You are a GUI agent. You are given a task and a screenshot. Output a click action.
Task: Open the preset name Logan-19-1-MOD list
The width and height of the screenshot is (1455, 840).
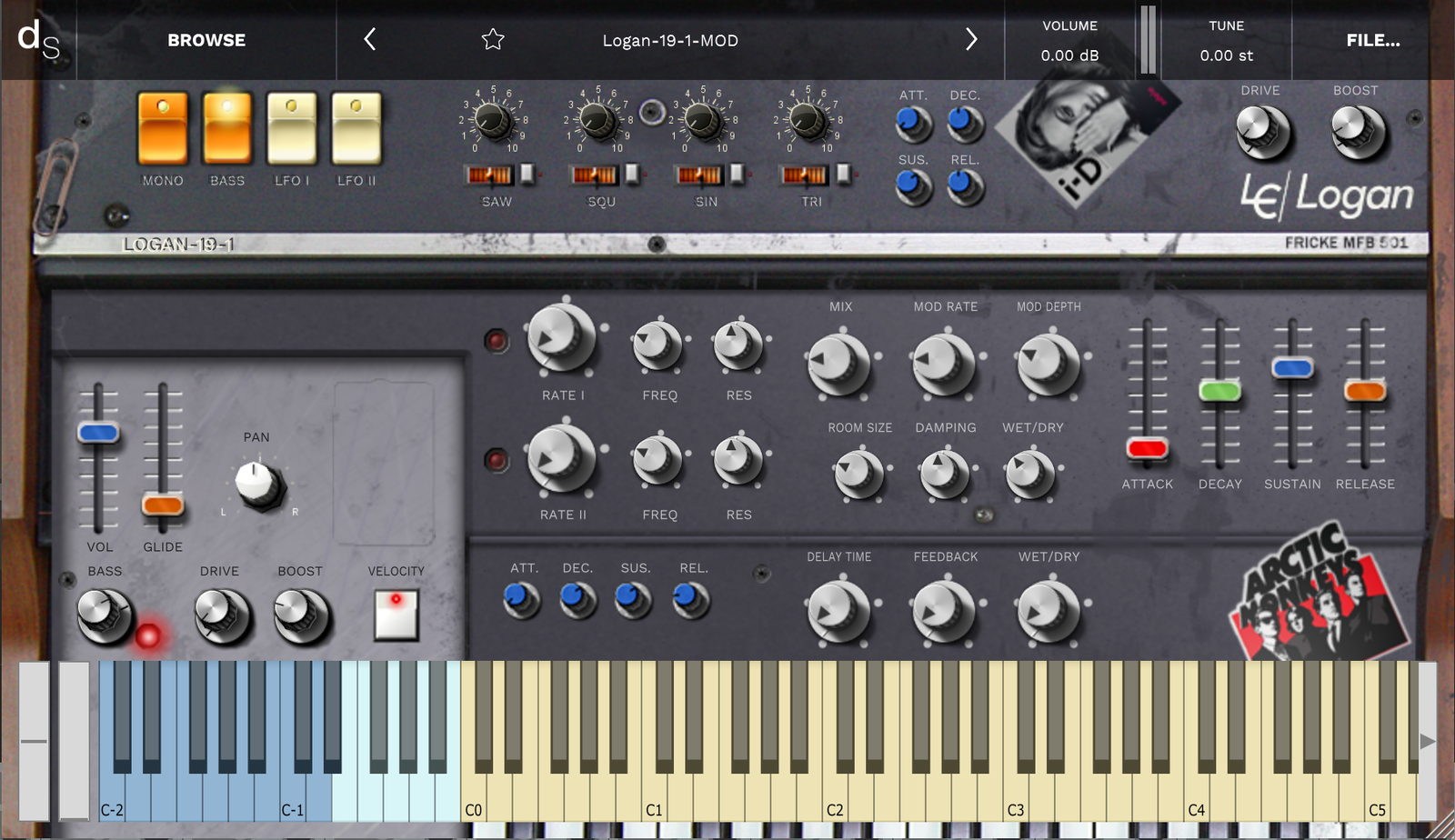[x=670, y=40]
